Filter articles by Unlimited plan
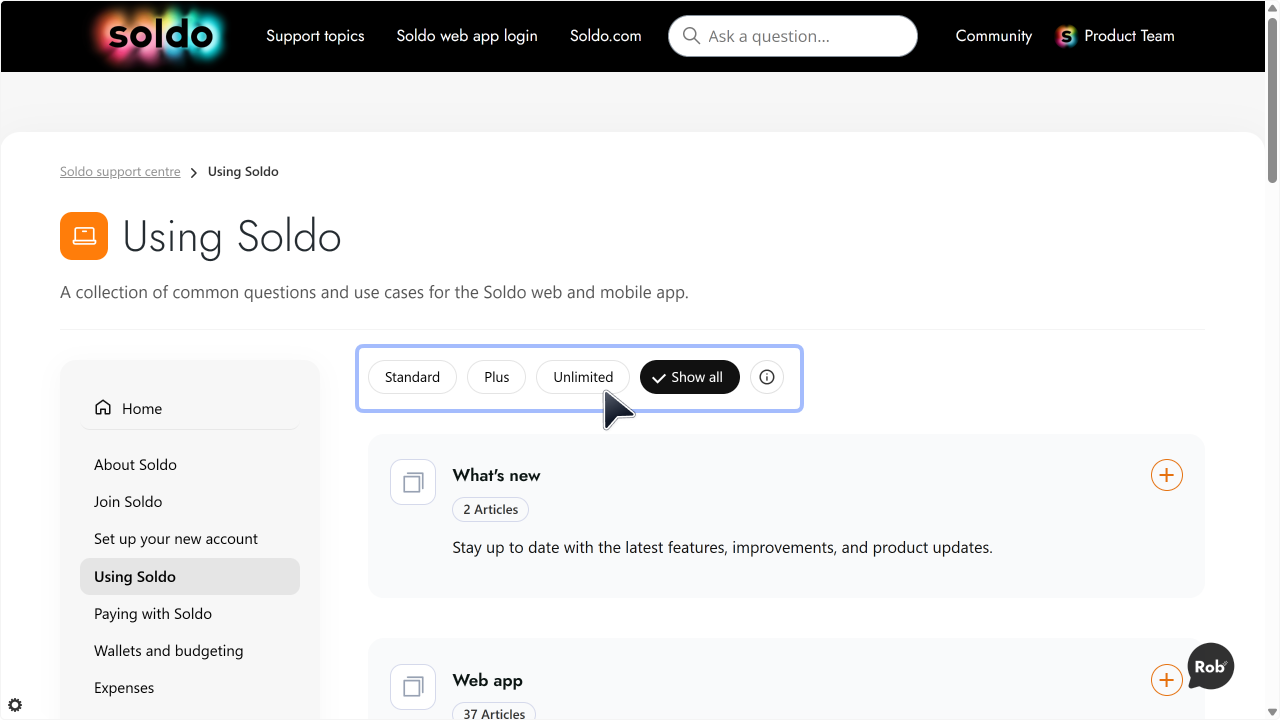The image size is (1280, 720). coord(583,377)
